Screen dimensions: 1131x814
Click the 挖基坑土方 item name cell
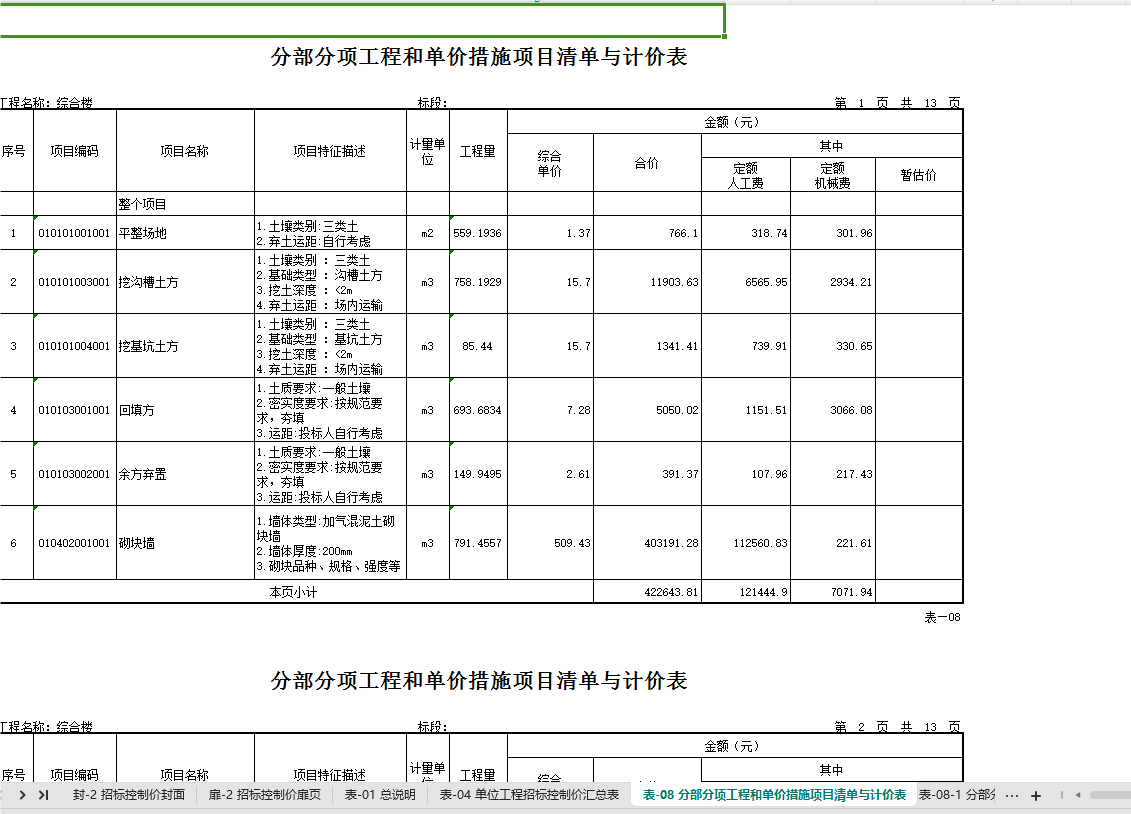click(x=185, y=346)
